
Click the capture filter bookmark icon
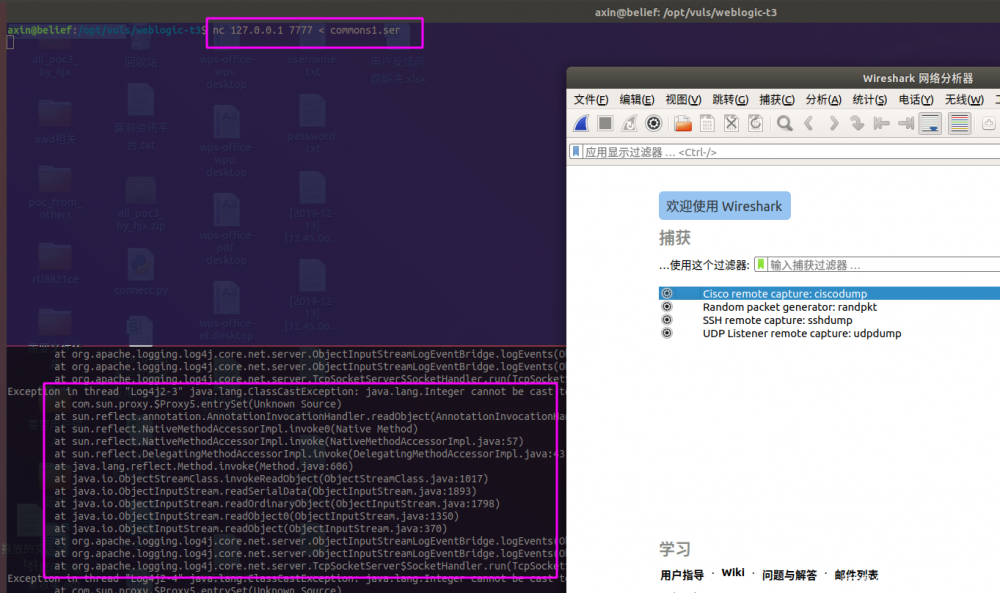pos(761,265)
